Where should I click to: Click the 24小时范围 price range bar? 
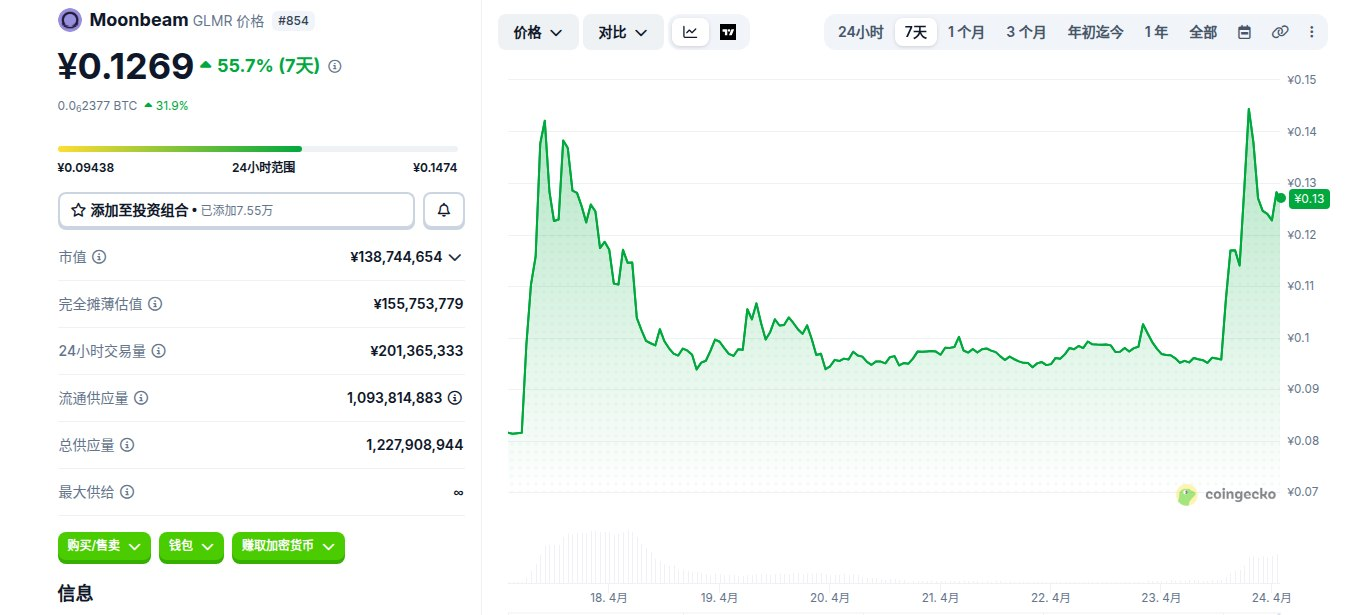click(258, 149)
